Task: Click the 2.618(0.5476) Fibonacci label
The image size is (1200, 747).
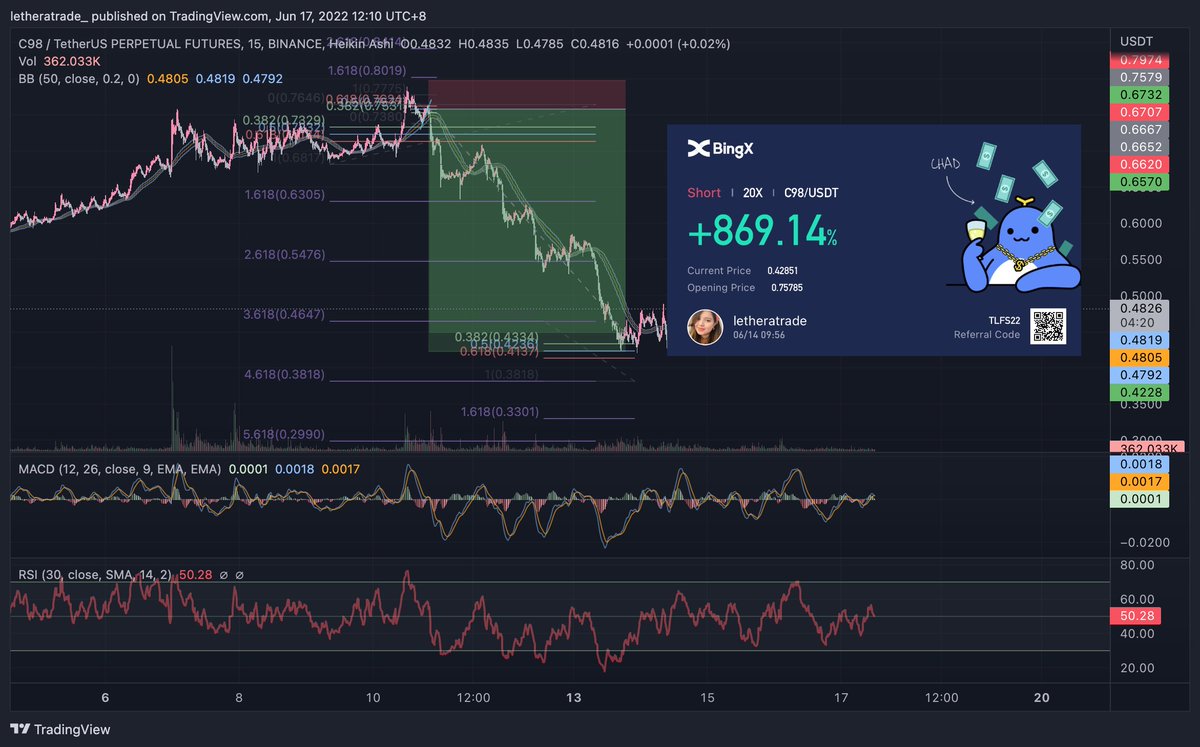Action: coord(285,255)
